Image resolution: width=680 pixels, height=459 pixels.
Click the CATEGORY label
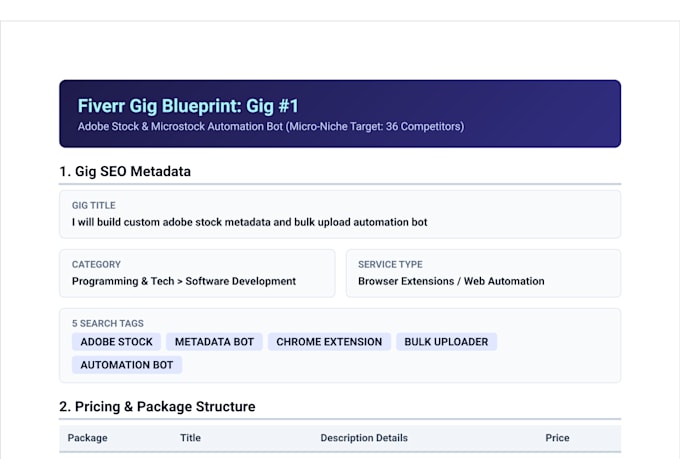click(x=96, y=264)
